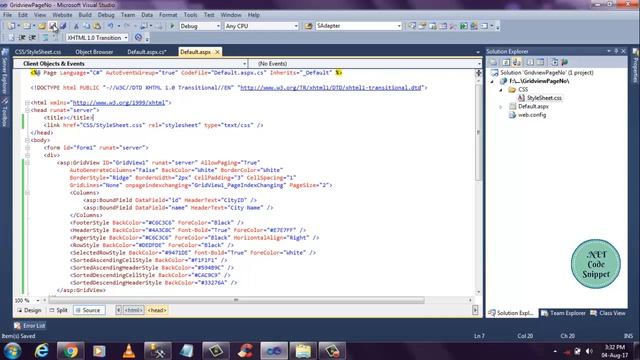Click the vertical scrollbar of the code editor
The image size is (640, 360).
click(x=478, y=133)
